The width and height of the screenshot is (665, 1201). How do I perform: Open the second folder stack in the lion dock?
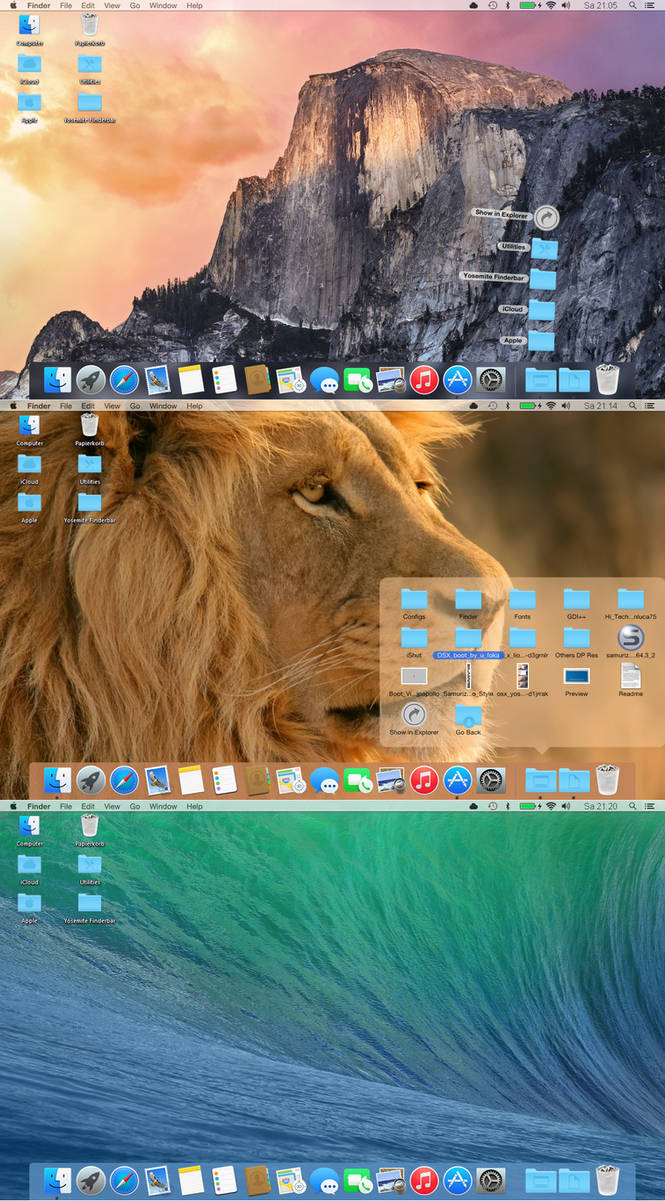click(x=574, y=780)
